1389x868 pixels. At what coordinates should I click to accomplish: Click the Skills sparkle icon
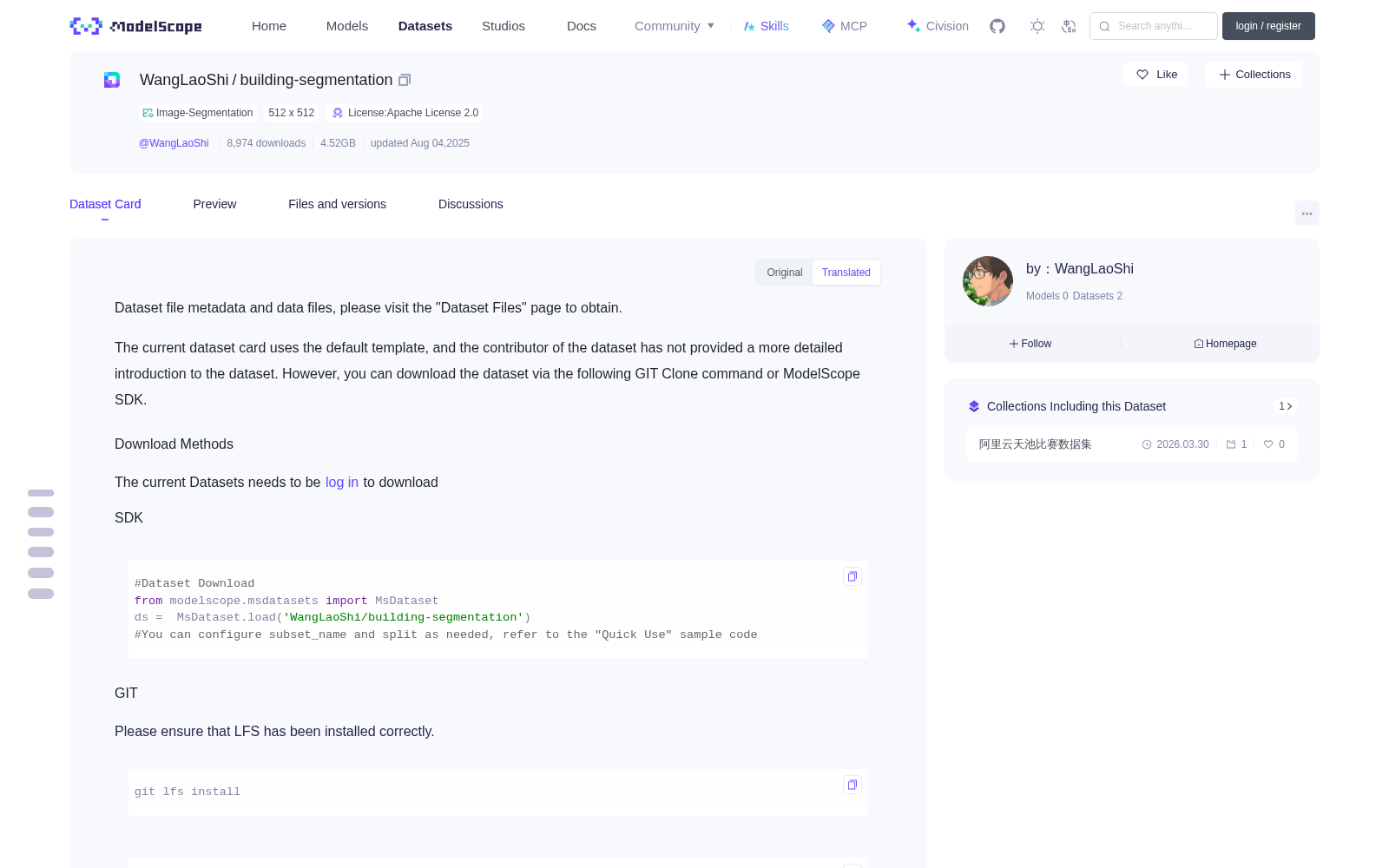pos(749,26)
